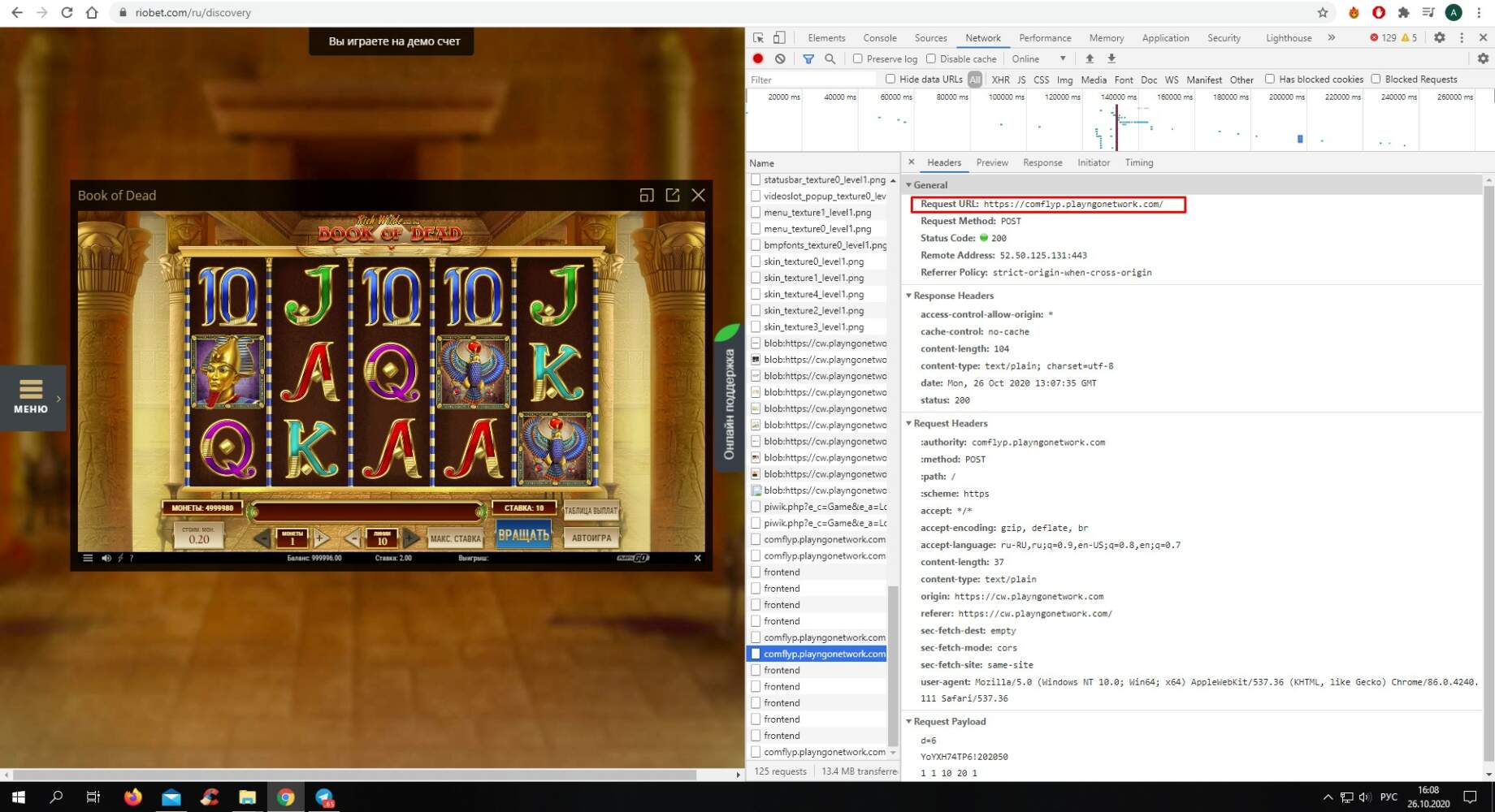This screenshot has height=812, width=1495.
Task: Check Blocked Requests filter
Action: point(1376,79)
